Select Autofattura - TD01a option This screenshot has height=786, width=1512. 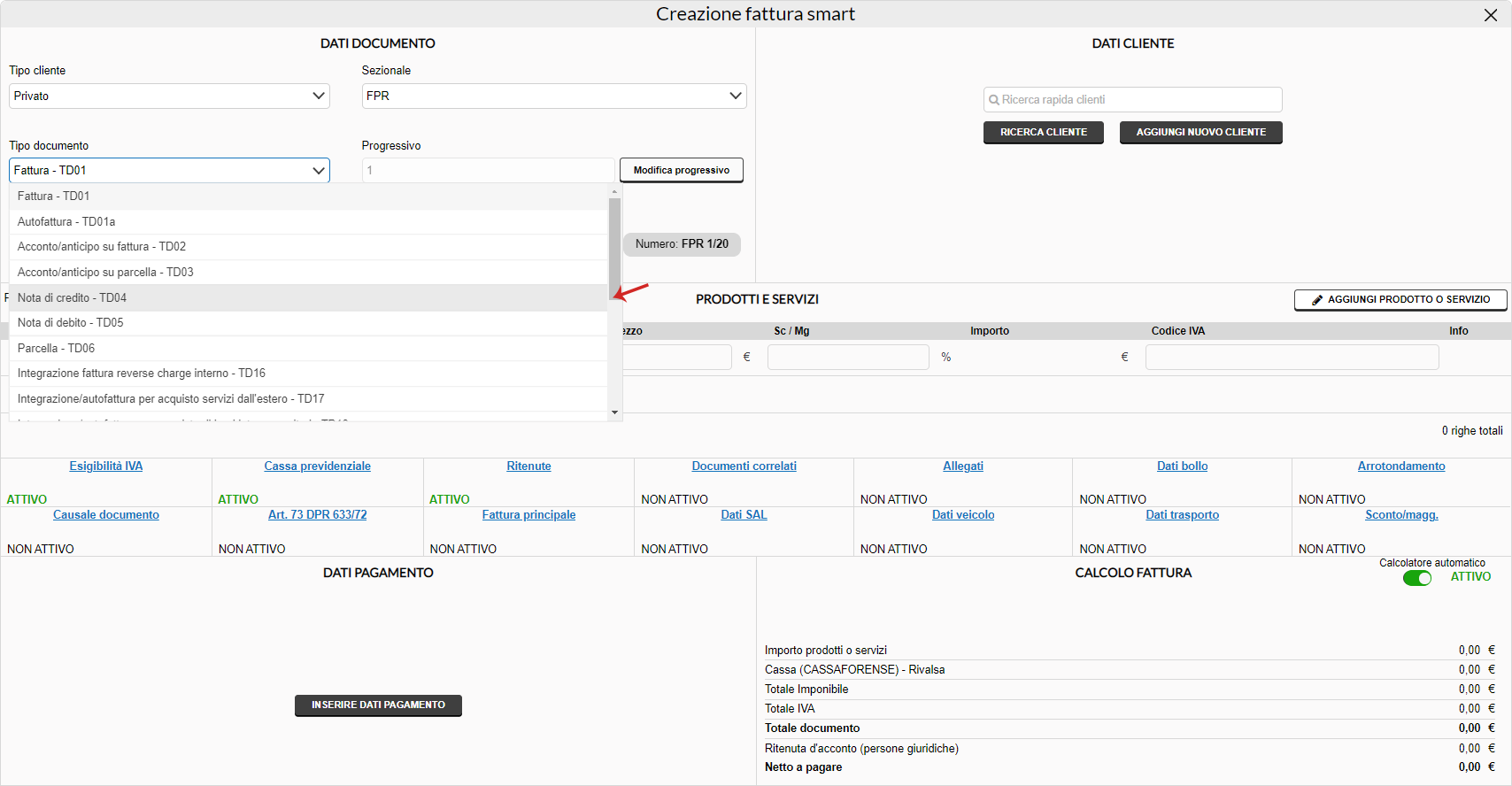[66, 222]
